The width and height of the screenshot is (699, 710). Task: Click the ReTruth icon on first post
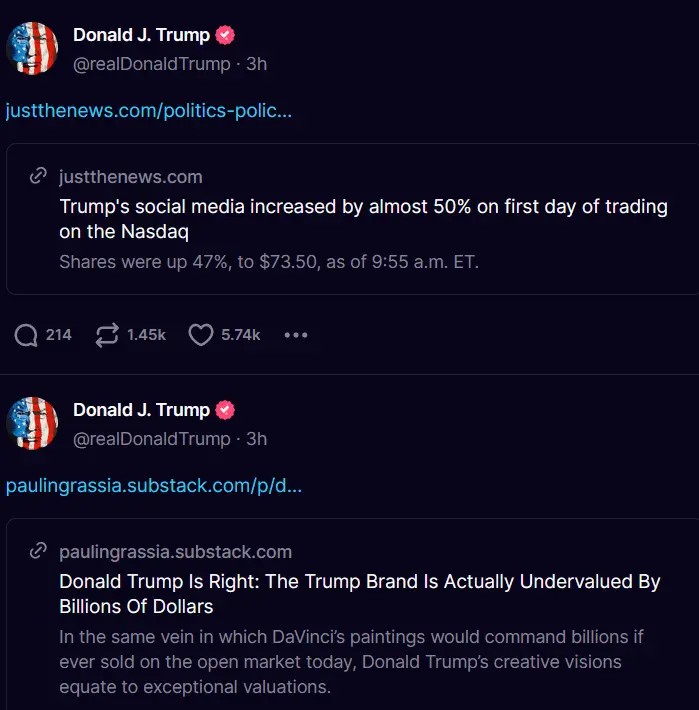click(x=107, y=335)
